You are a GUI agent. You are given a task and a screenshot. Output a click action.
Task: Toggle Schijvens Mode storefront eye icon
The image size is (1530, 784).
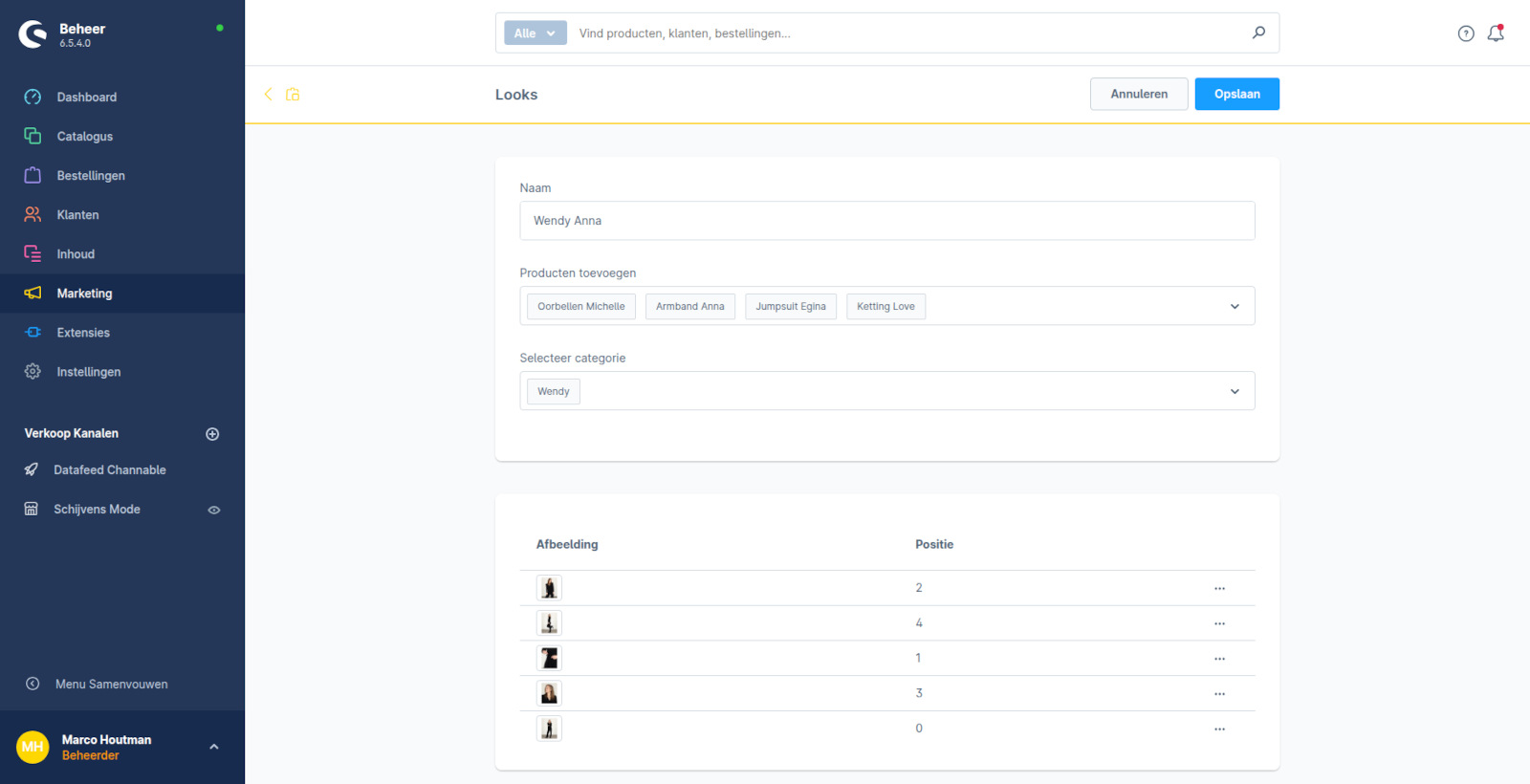214,510
